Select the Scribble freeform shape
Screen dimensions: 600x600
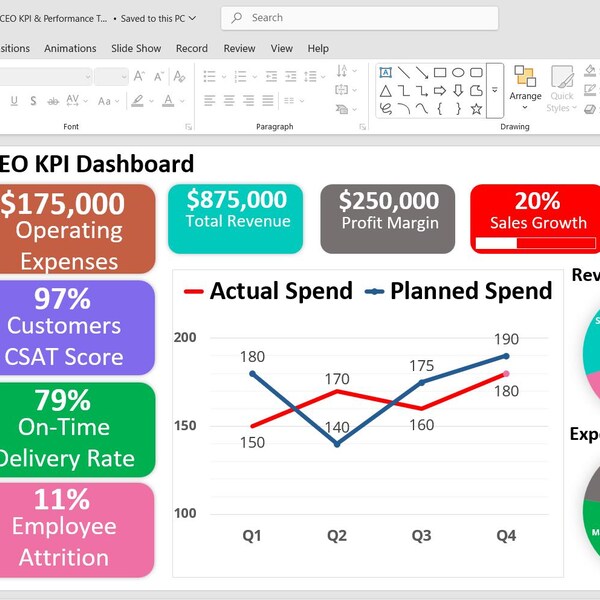point(385,109)
